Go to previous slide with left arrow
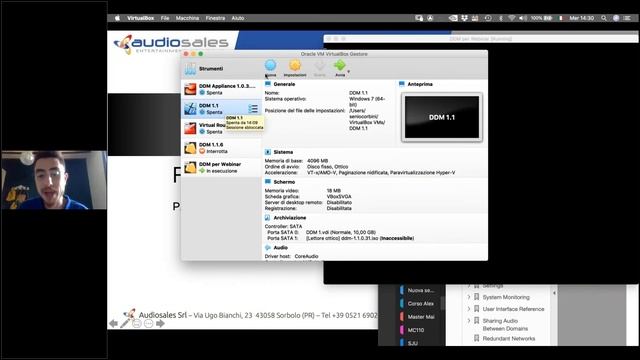The width and height of the screenshot is (640, 360). 113,324
